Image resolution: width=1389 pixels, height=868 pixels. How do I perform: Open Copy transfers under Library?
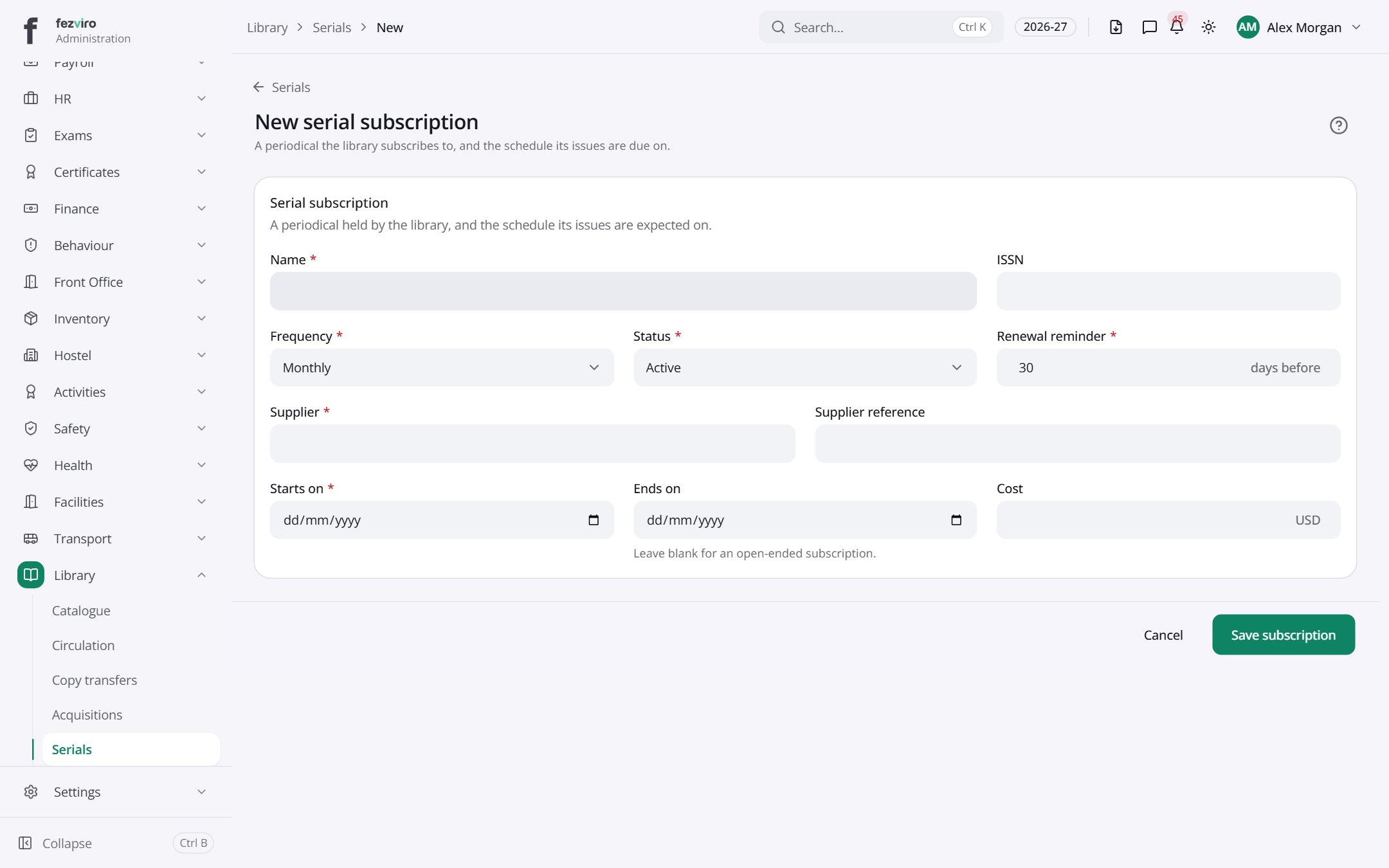coord(131,680)
